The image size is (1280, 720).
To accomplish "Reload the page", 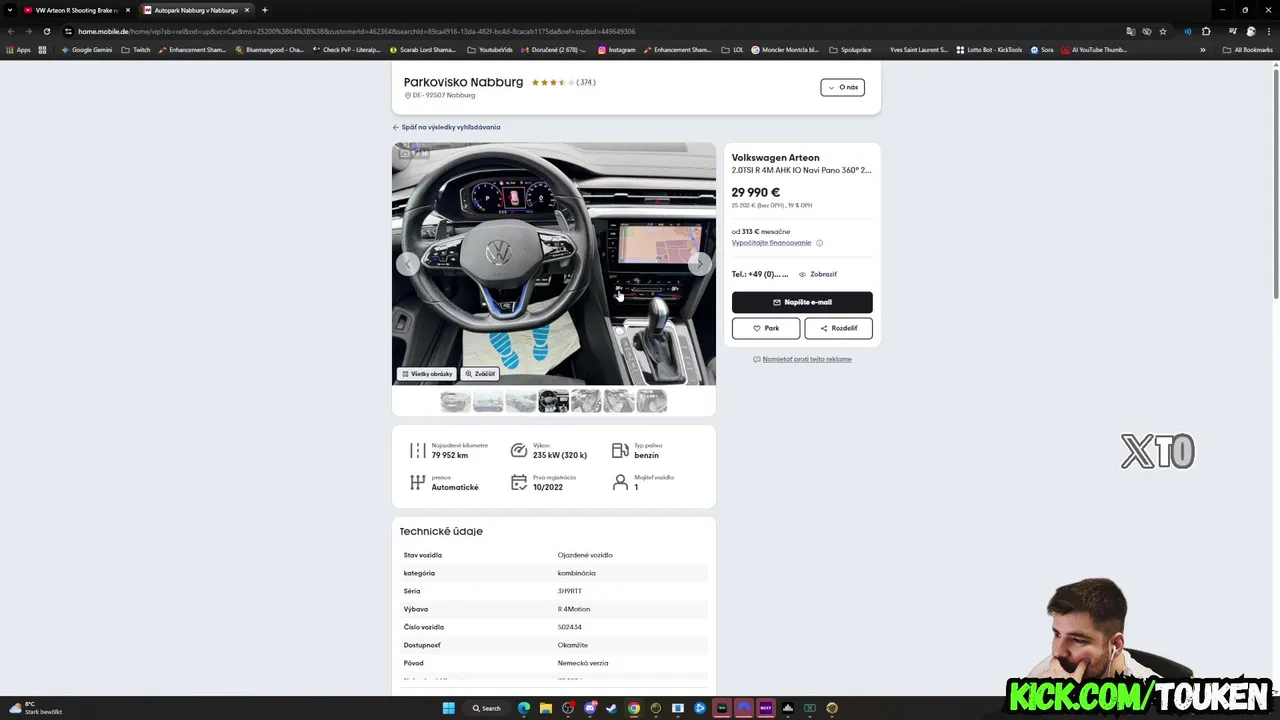I will point(46,31).
